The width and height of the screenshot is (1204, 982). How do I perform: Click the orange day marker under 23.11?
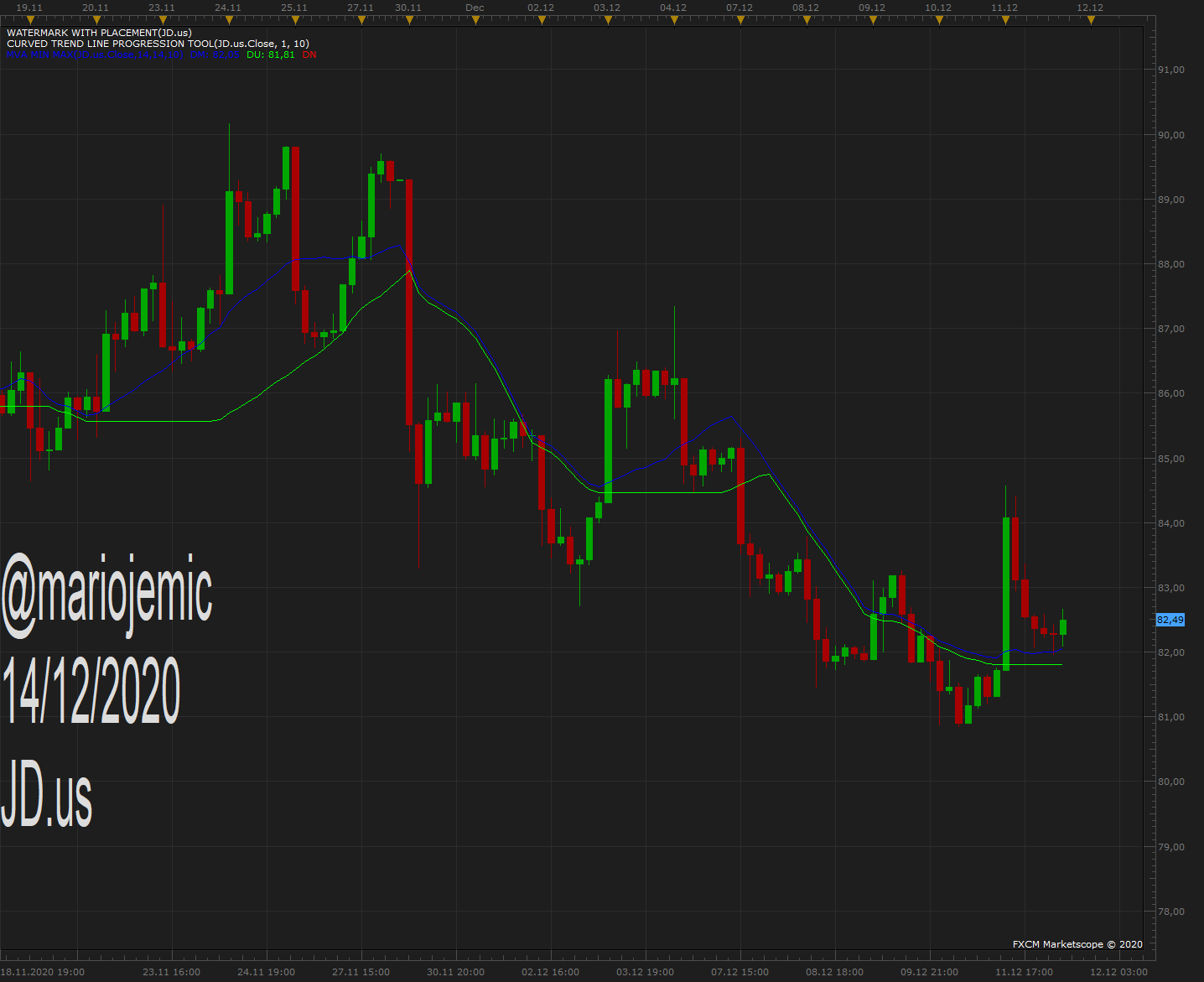coord(163,20)
